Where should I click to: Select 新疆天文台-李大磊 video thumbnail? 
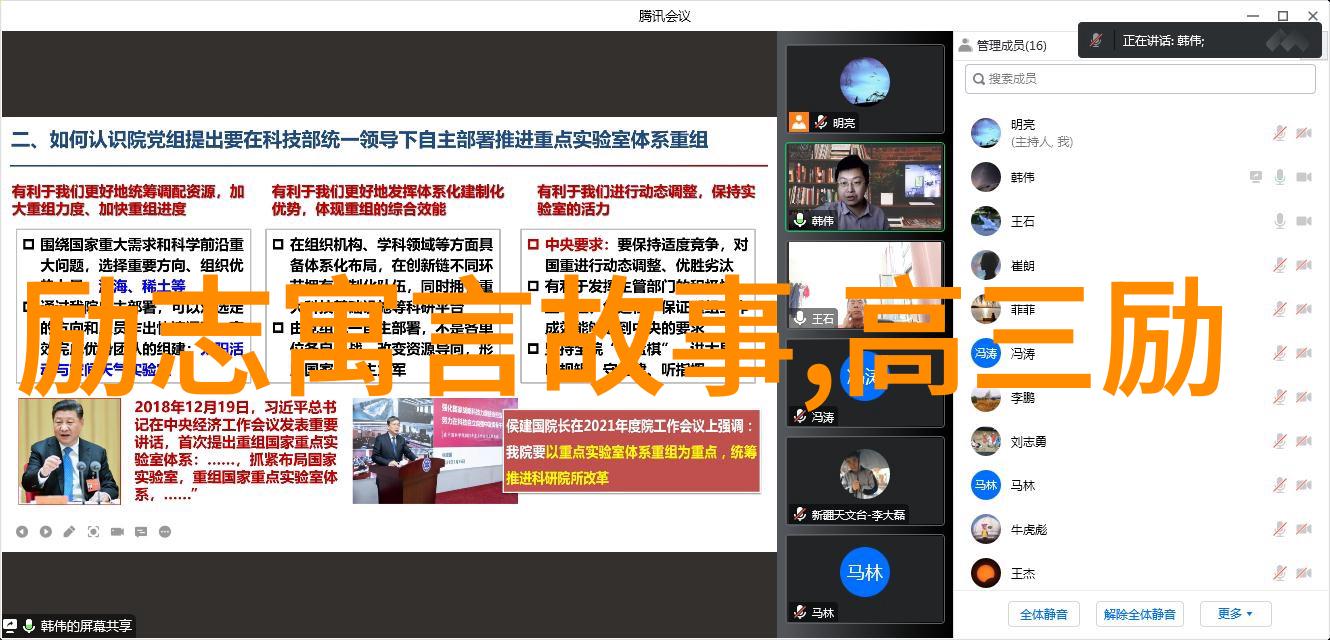coord(865,481)
